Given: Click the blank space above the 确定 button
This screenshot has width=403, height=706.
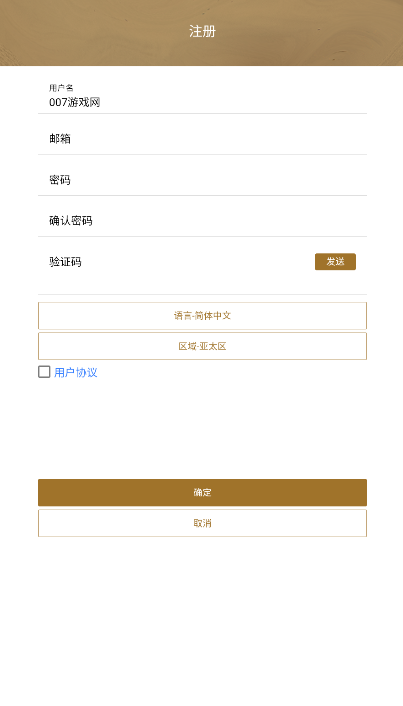Looking at the screenshot, I should [202, 428].
